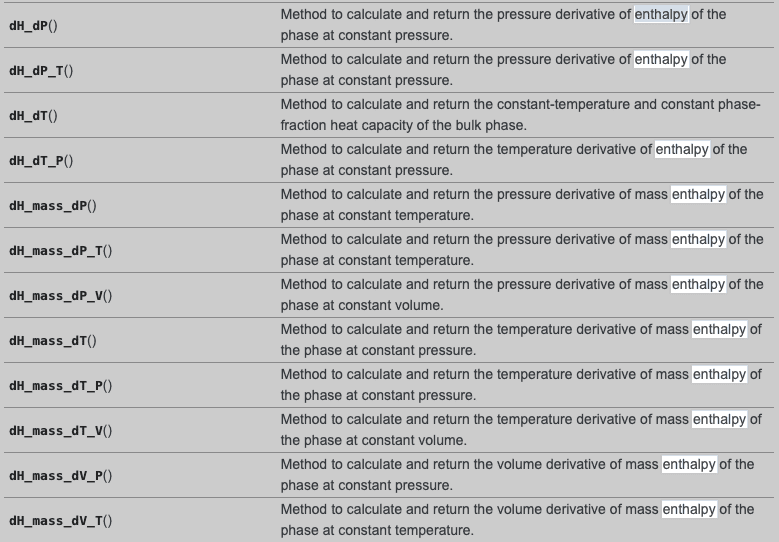Click highlighted 'enthalpy' in the dH_mass_dP() row
The image size is (779, 542).
tap(698, 195)
